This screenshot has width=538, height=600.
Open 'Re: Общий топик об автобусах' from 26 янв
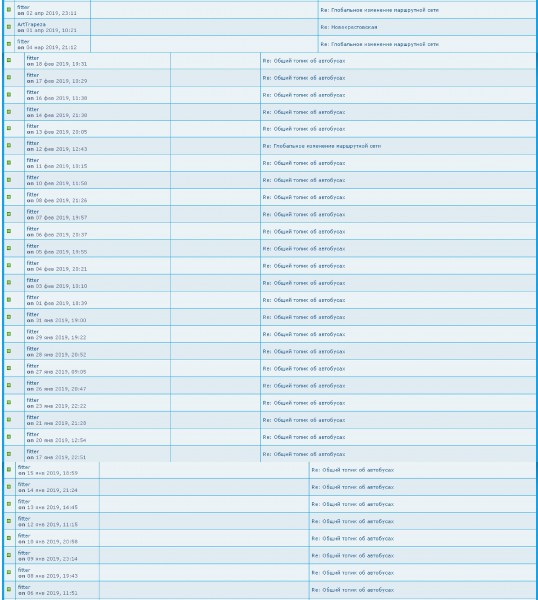click(x=304, y=386)
